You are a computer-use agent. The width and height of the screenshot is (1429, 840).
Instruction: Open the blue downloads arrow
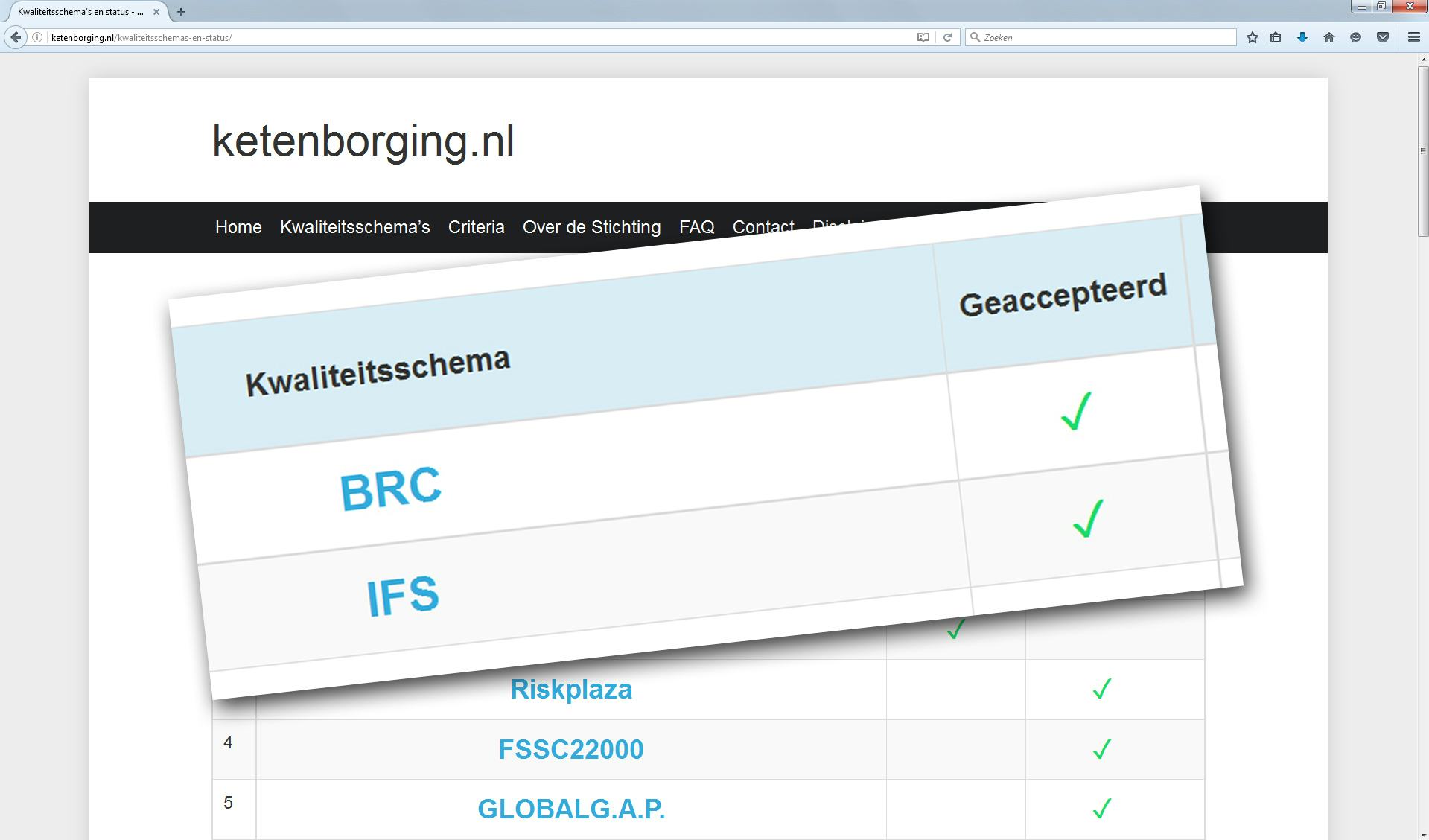coord(1302,37)
